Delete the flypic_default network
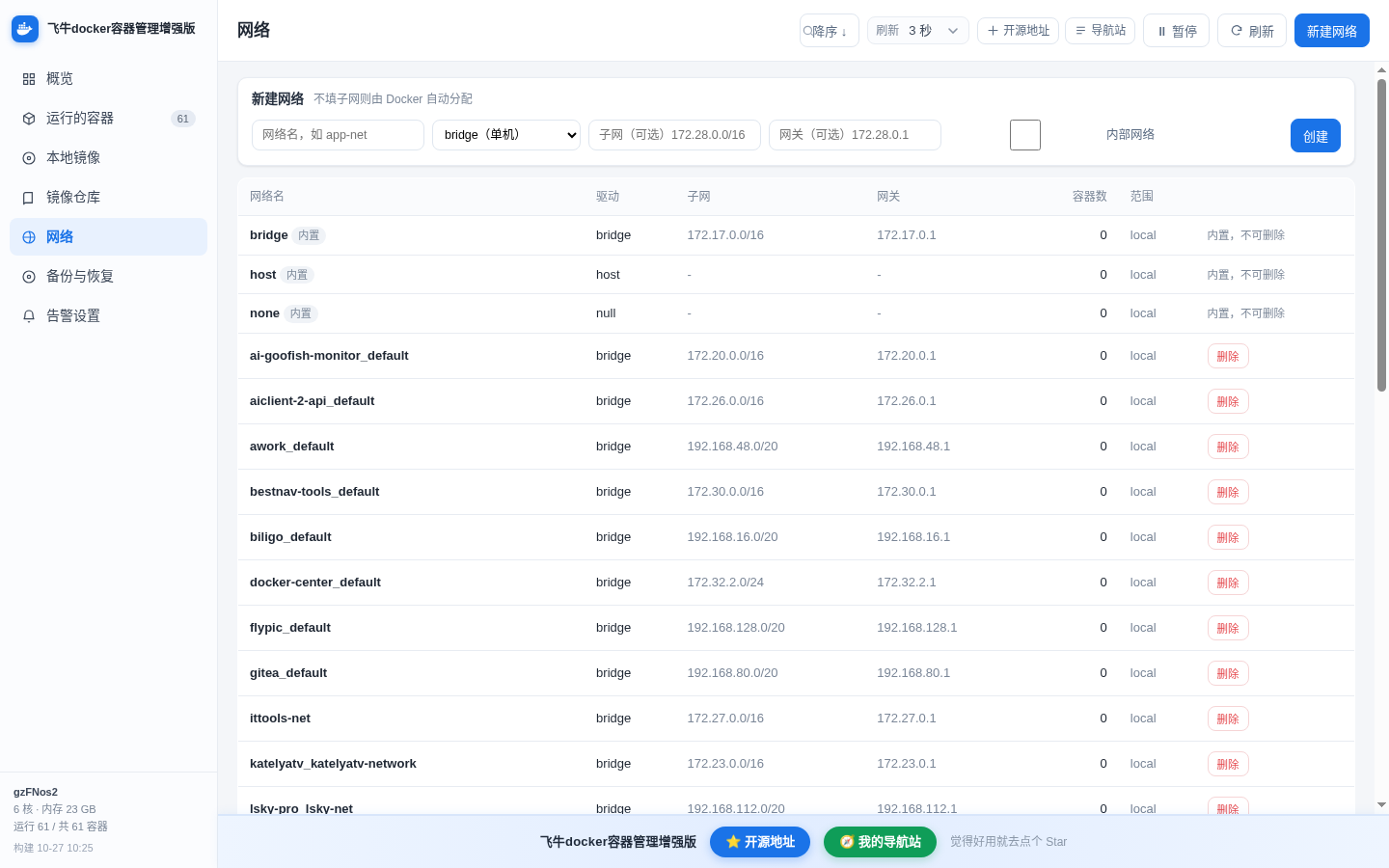 (1228, 628)
